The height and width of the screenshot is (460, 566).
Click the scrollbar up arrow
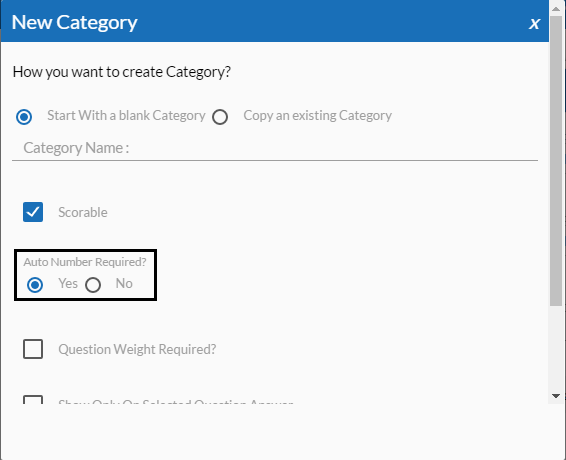pos(556,9)
